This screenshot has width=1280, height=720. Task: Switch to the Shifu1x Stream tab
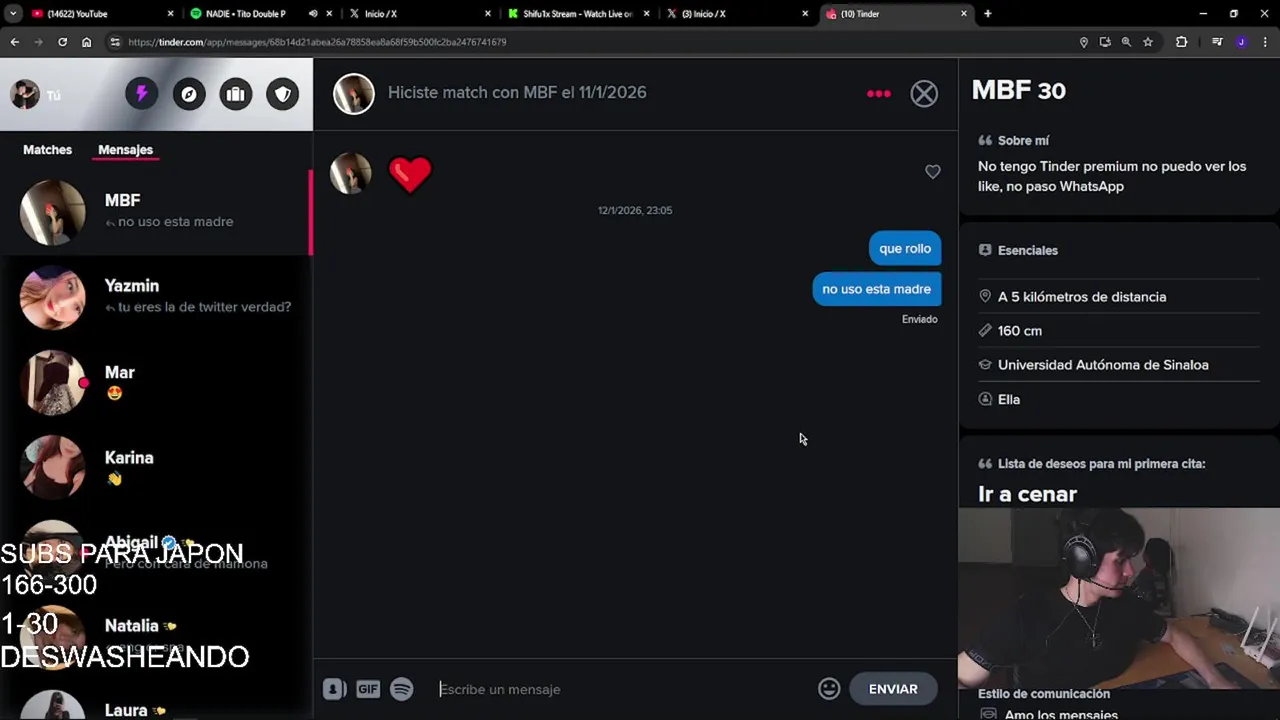click(577, 14)
